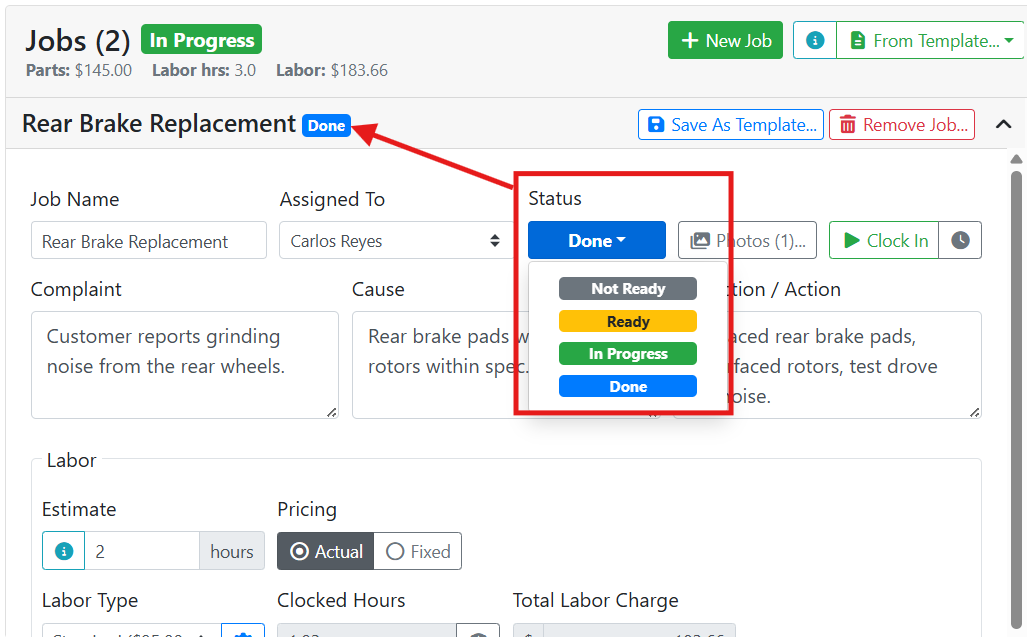
Task: Expand the From Template dropdown
Action: 930,41
